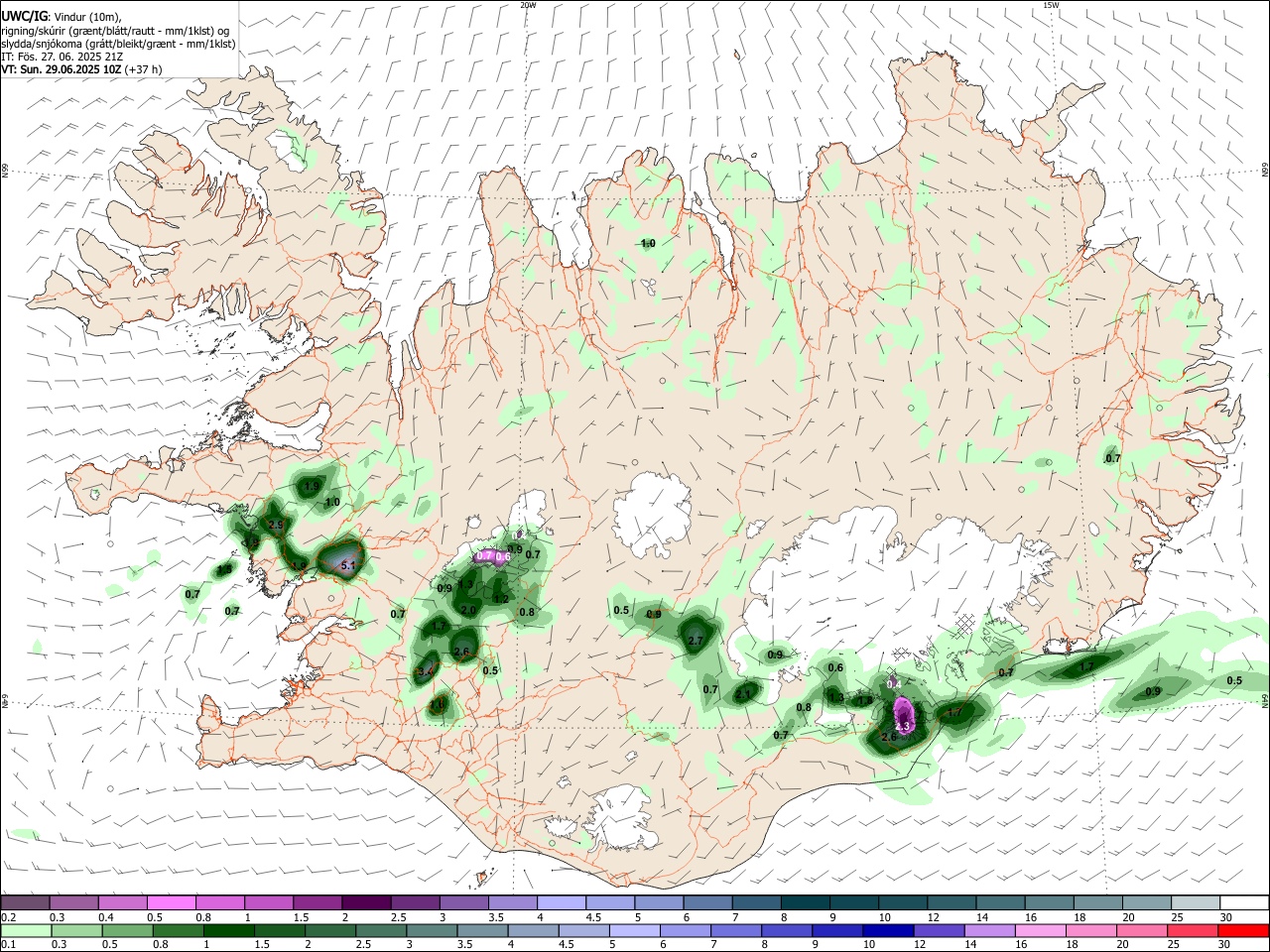Select the '2.3' value on the purple sleet cell

903,727
